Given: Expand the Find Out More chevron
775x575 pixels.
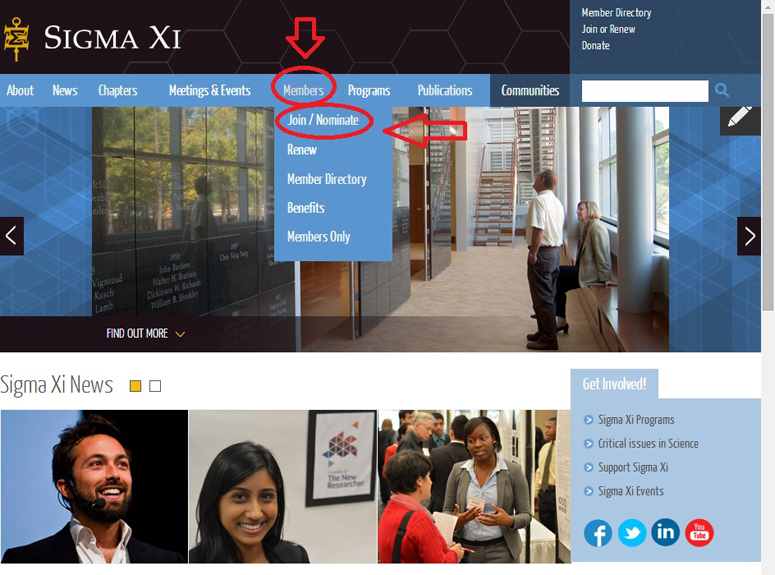Looking at the screenshot, I should [180, 334].
